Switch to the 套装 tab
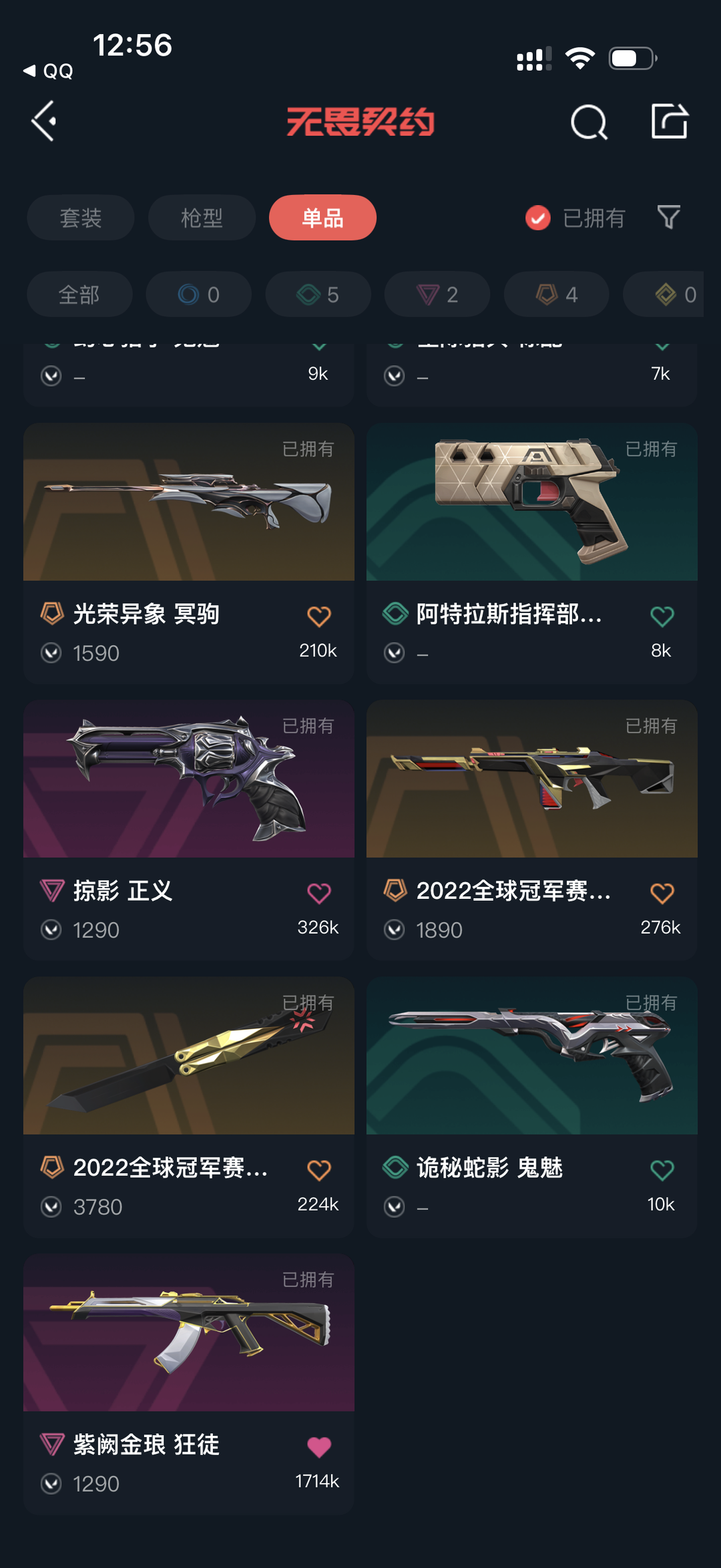Viewport: 721px width, 1568px height. point(81,218)
